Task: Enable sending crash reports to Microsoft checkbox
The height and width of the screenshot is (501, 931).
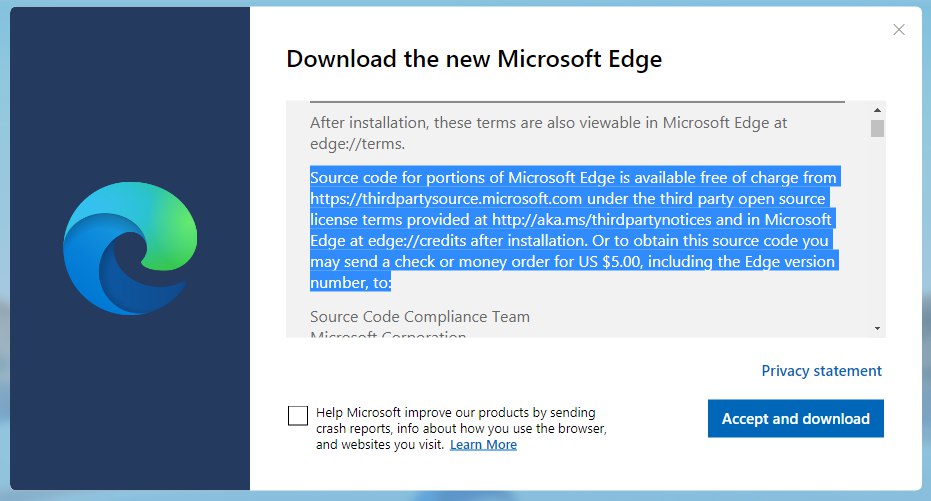Action: tap(297, 416)
